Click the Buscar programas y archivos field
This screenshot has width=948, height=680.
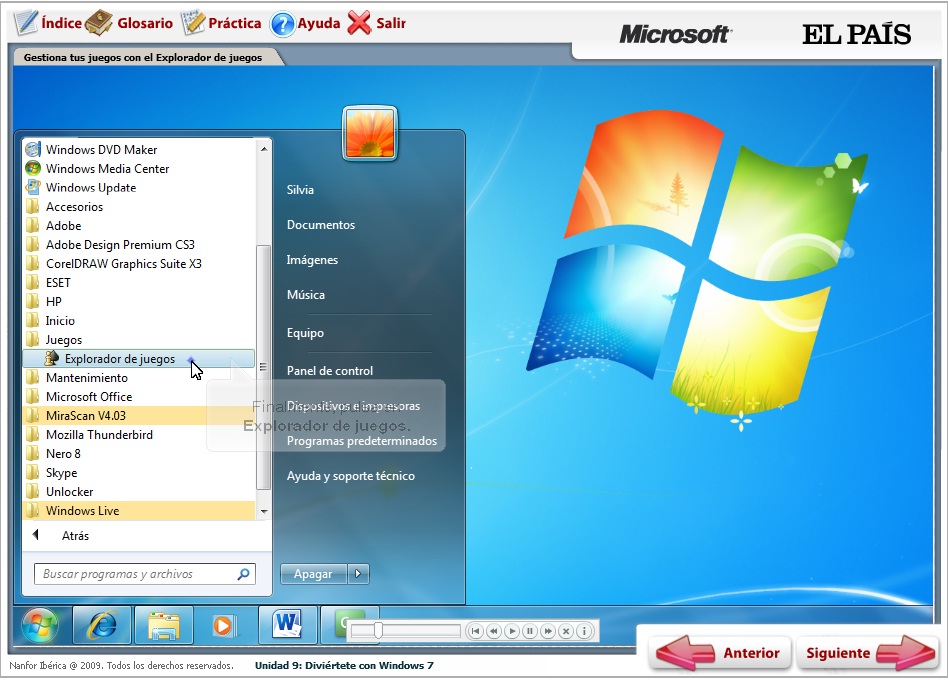point(145,574)
